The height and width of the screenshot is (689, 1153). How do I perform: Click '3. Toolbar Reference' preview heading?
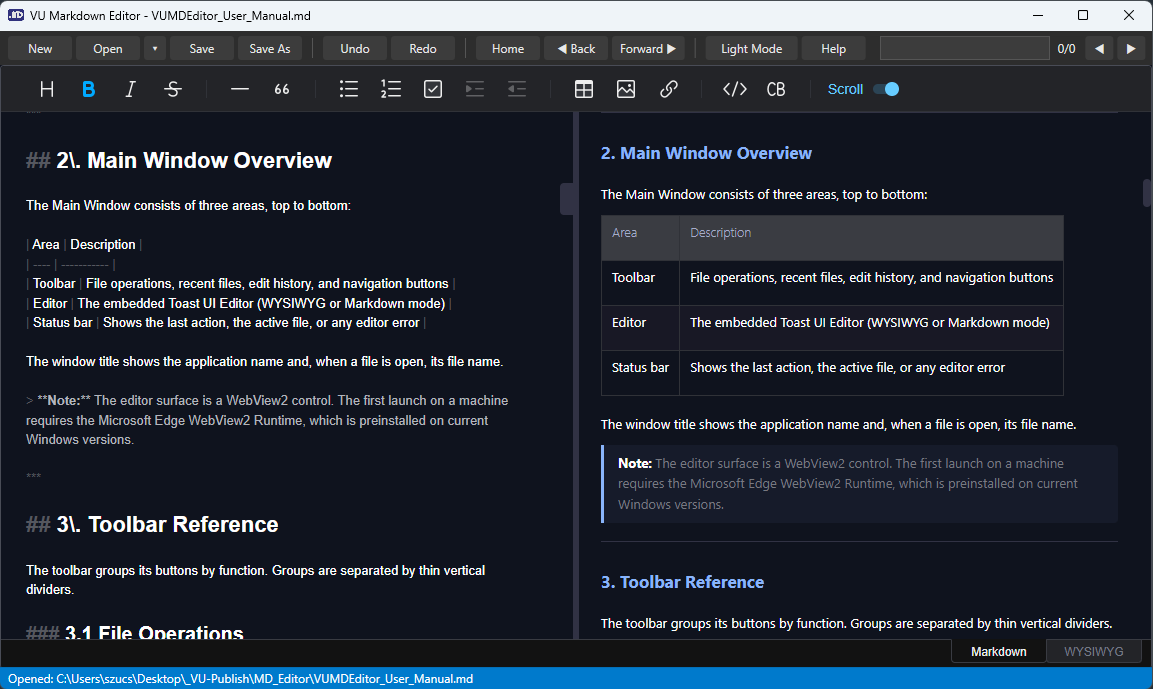coord(682,582)
